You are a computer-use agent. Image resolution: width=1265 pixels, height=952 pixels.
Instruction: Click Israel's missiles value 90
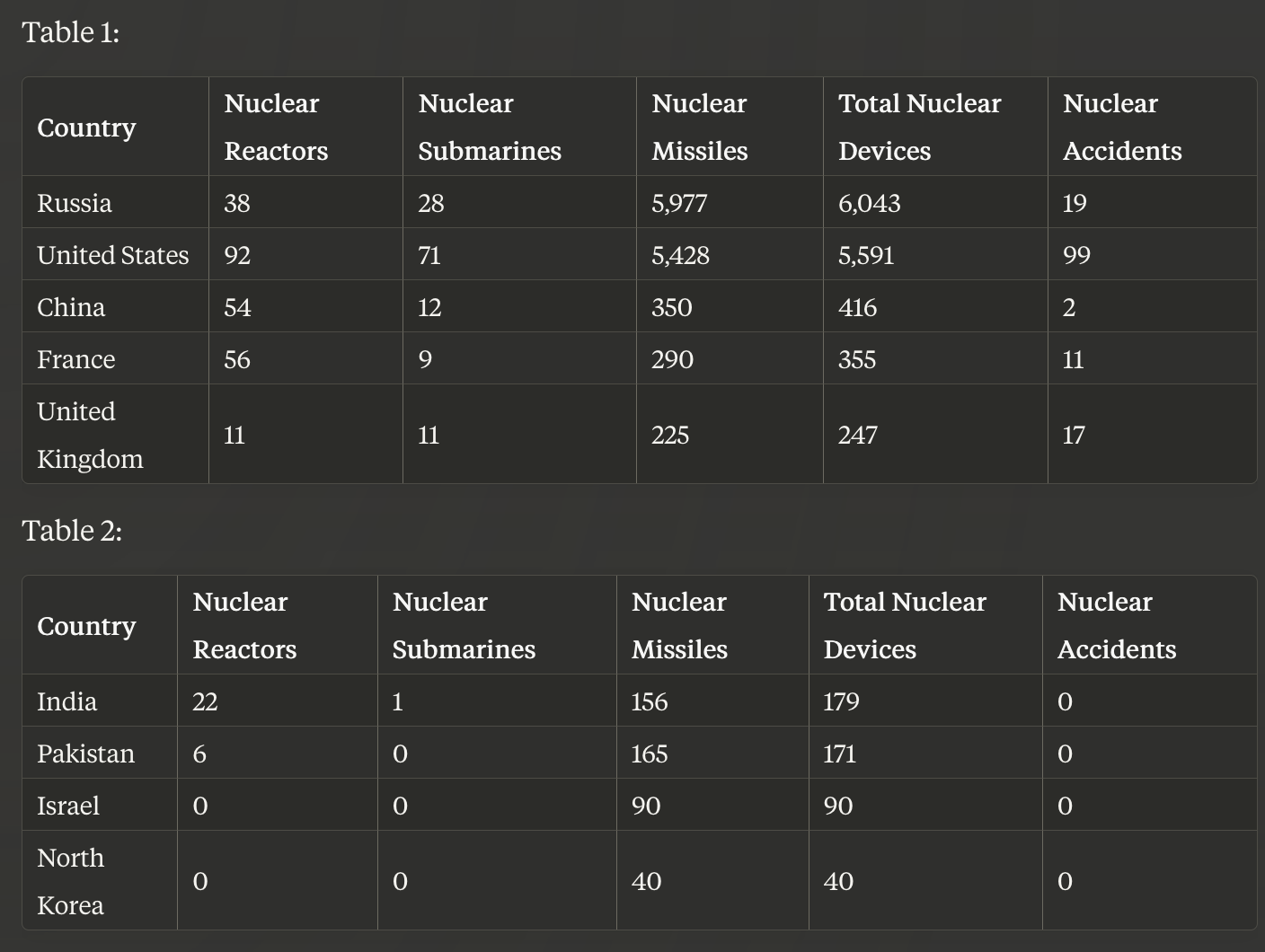(646, 806)
